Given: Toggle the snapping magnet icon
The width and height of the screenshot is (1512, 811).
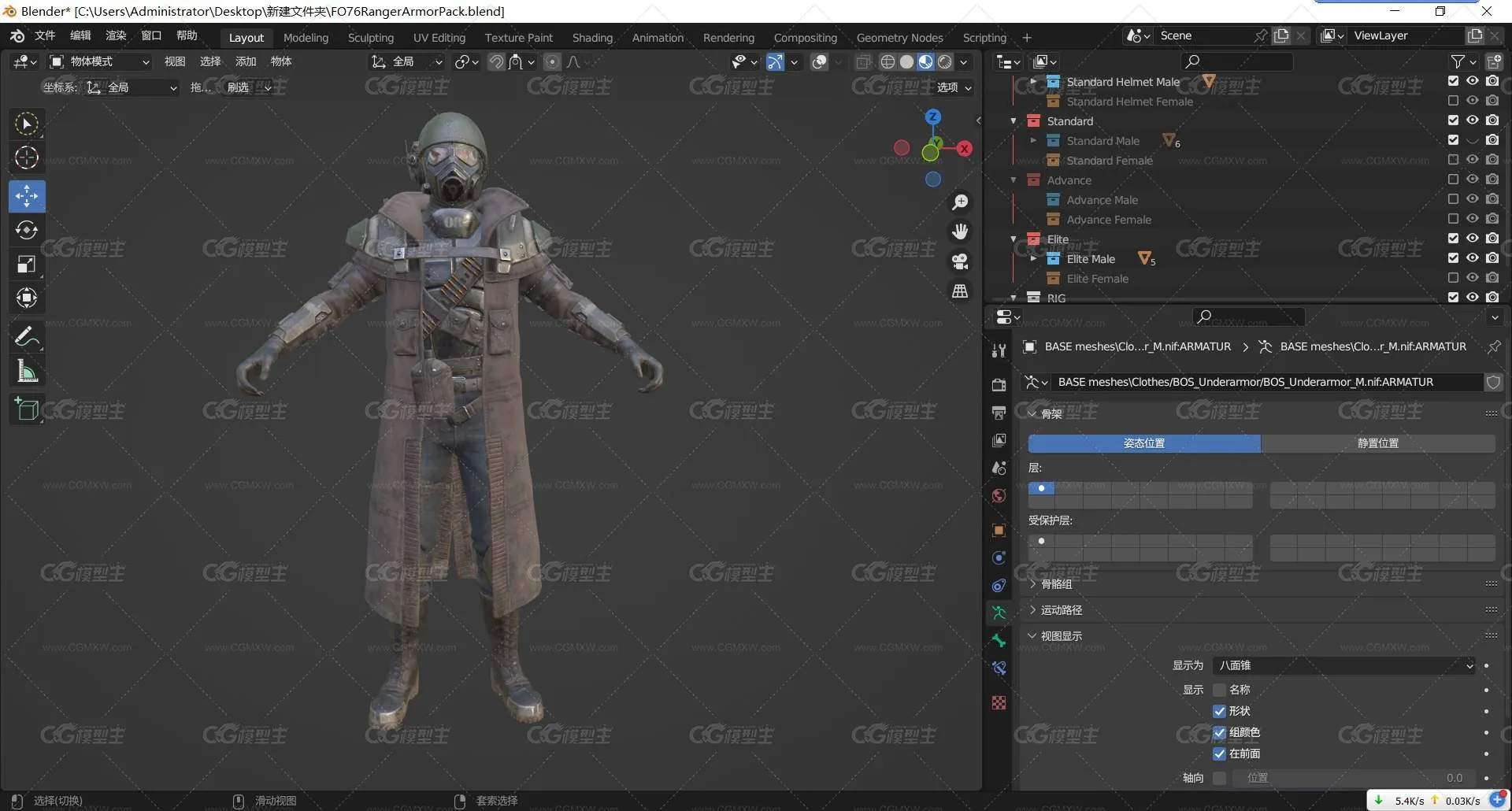Looking at the screenshot, I should 496,61.
